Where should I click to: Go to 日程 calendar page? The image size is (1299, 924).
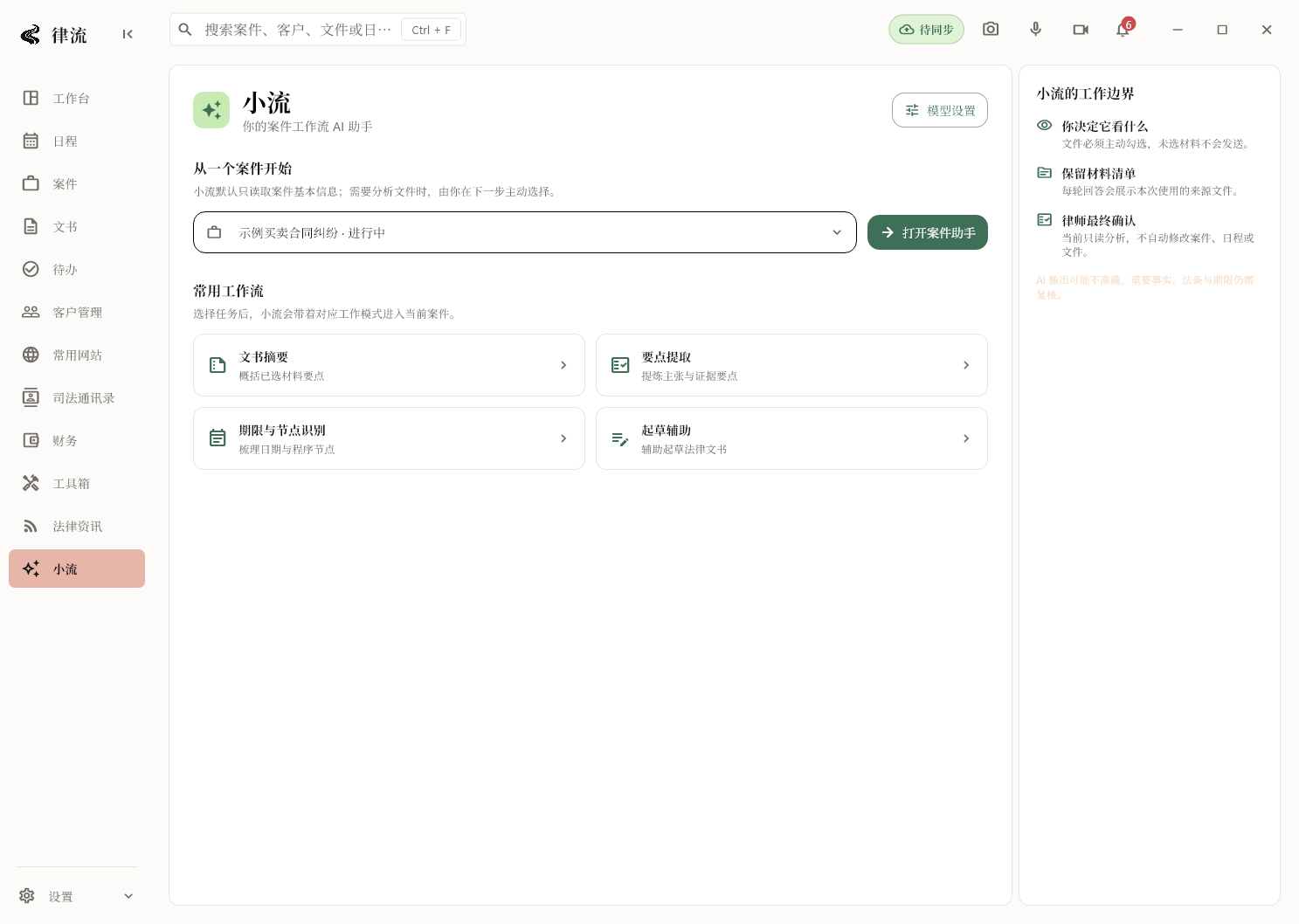pyautogui.click(x=77, y=141)
